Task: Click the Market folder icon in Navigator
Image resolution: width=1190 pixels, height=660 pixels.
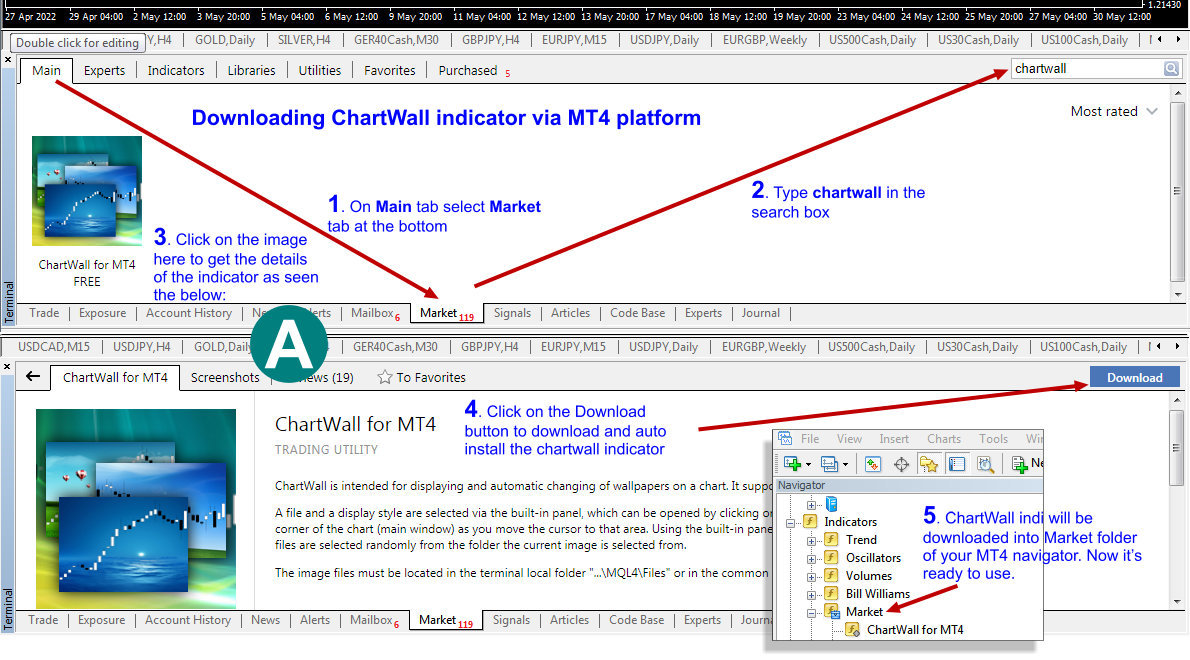Action: point(833,611)
